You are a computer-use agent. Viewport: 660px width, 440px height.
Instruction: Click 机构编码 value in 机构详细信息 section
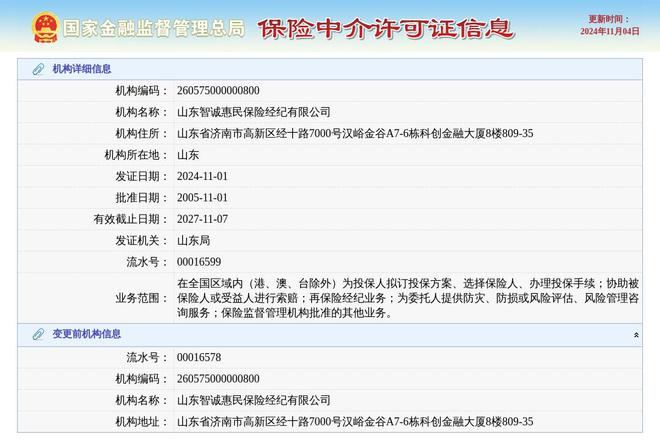218,91
